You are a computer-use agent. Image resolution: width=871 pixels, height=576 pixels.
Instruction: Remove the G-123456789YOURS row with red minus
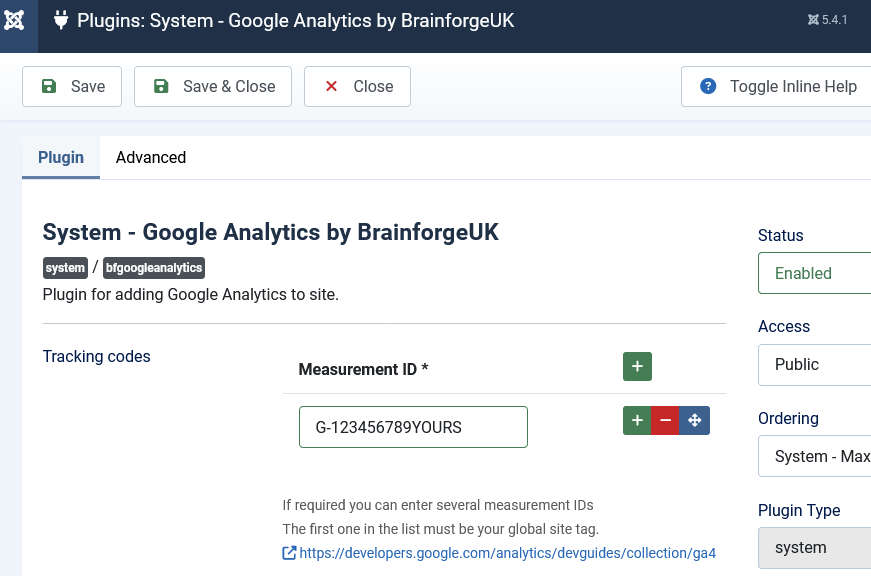pyautogui.click(x=666, y=421)
